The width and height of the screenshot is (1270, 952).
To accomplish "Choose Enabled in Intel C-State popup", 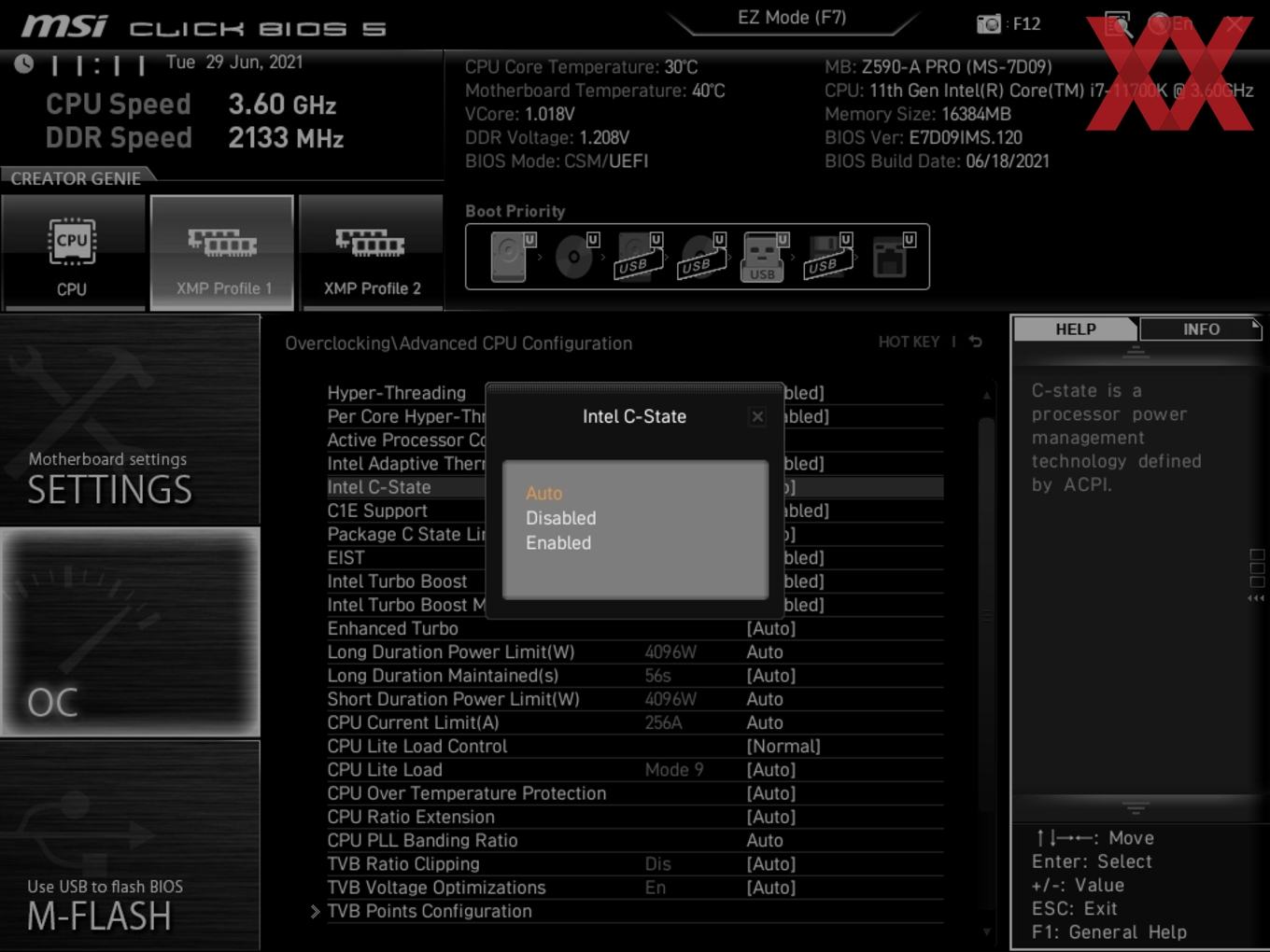I will coord(558,542).
